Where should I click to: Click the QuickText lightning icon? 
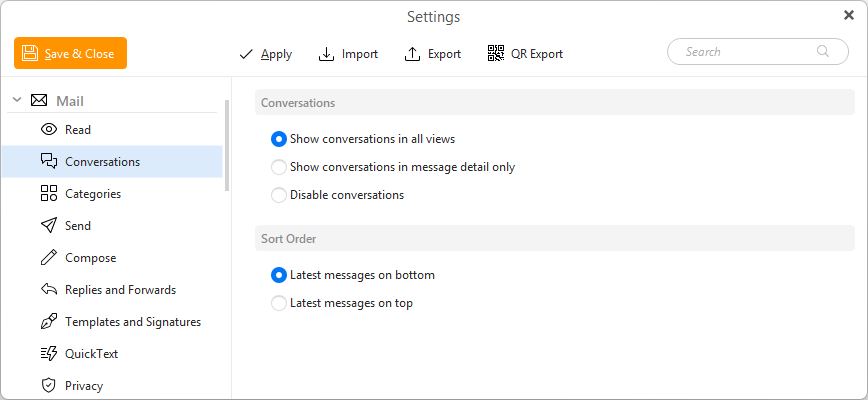point(48,354)
